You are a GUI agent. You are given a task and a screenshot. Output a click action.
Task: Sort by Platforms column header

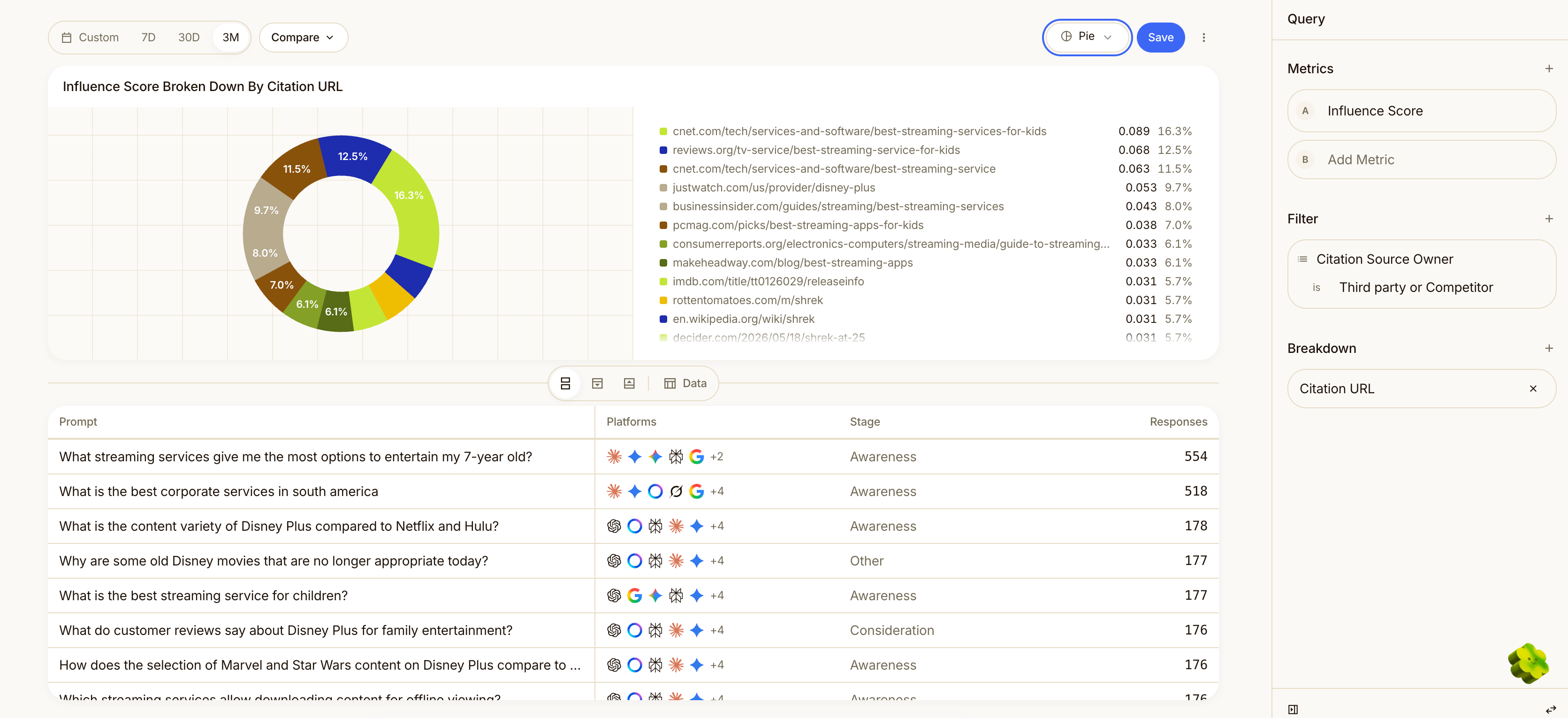(x=631, y=421)
